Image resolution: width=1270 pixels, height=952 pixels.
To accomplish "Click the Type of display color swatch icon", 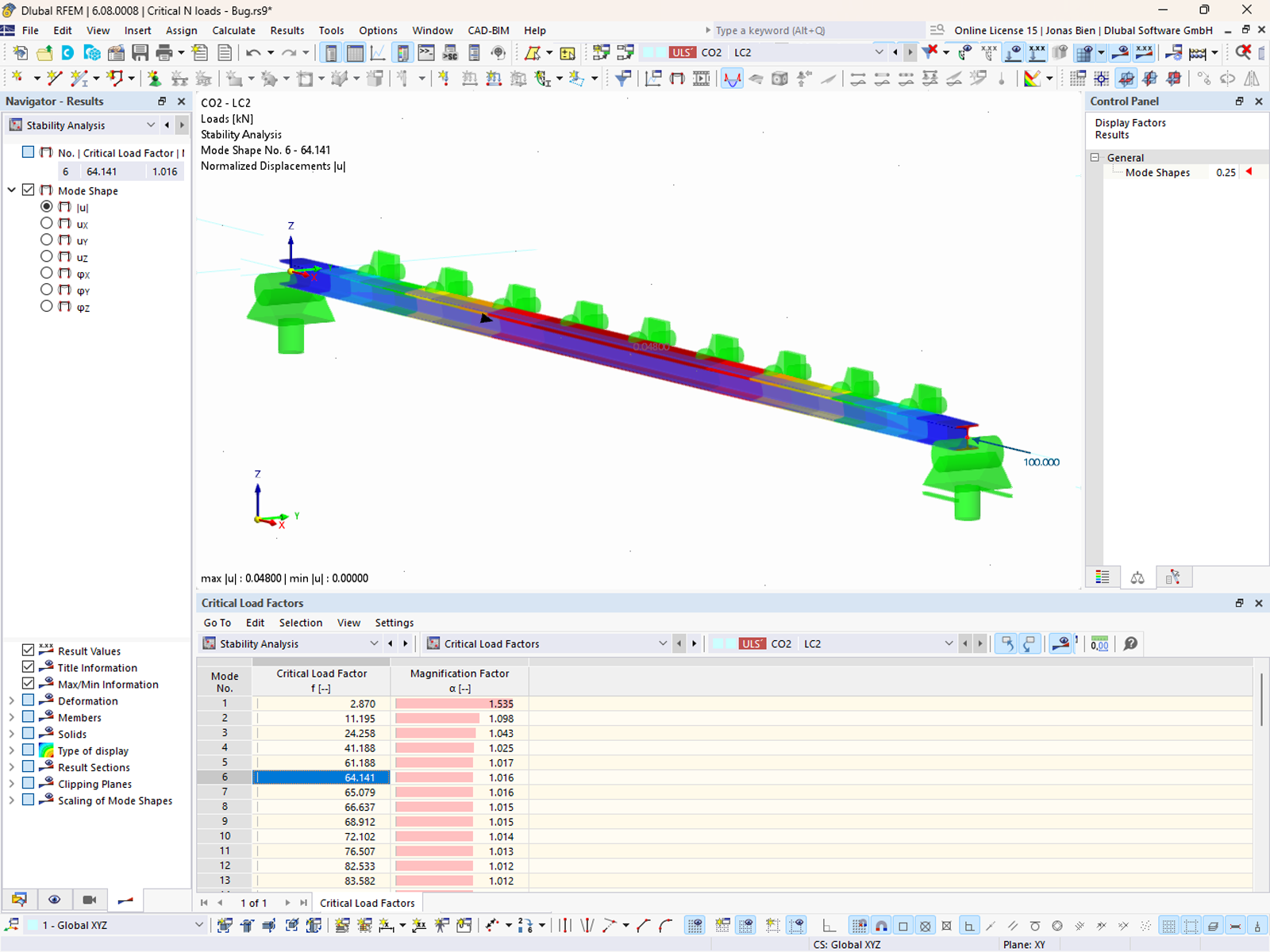I will pyautogui.click(x=47, y=750).
